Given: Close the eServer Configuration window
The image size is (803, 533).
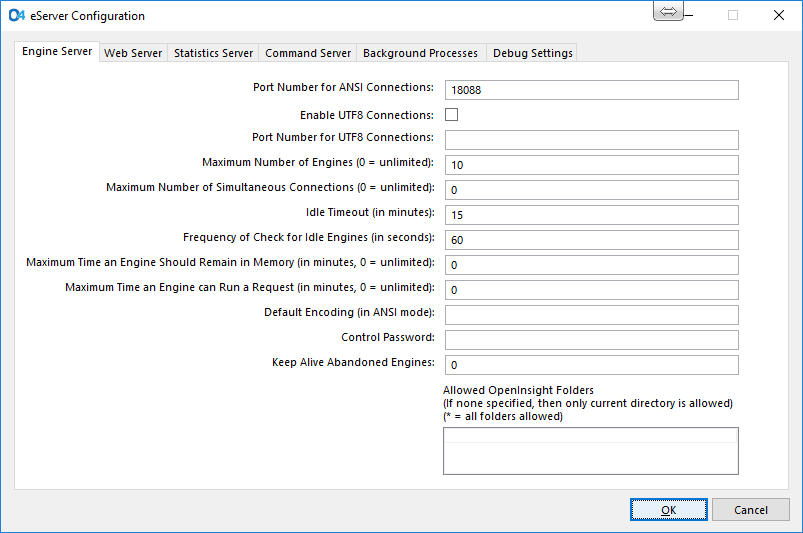Looking at the screenshot, I should coord(778,15).
